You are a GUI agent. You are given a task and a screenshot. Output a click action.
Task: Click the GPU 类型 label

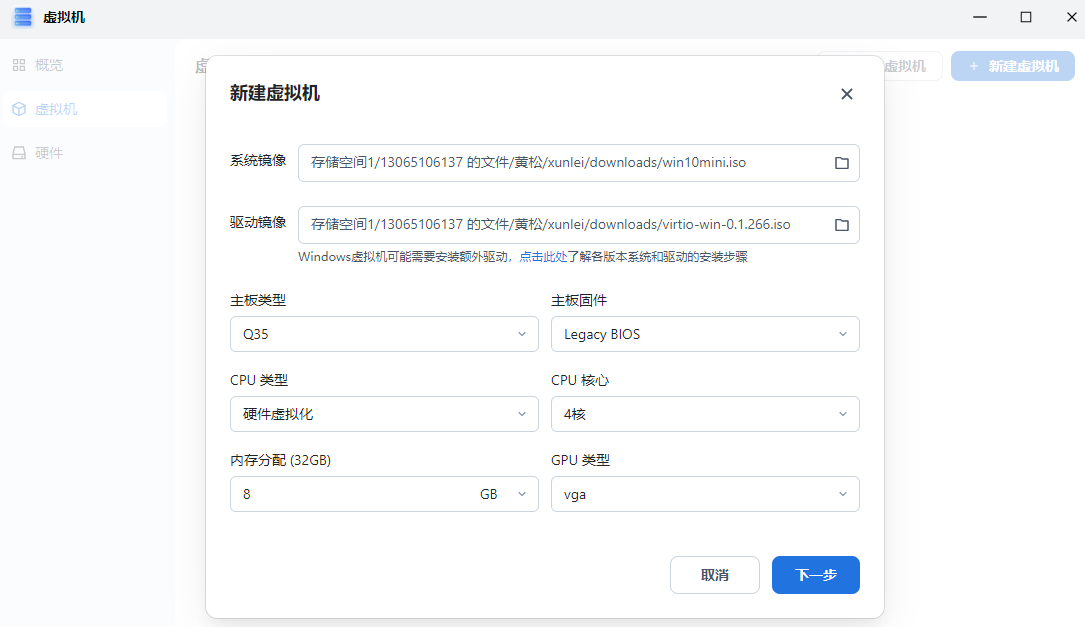(x=581, y=460)
